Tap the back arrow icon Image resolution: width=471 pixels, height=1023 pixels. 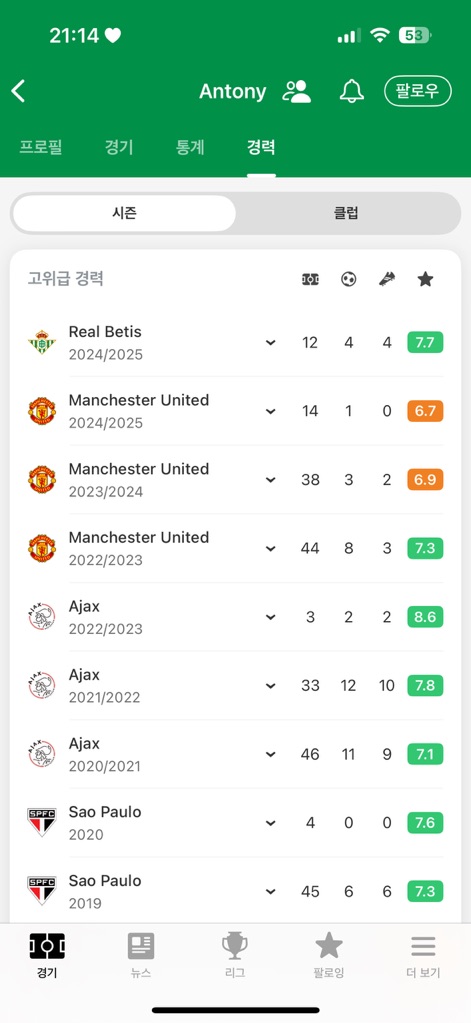pos(18,91)
